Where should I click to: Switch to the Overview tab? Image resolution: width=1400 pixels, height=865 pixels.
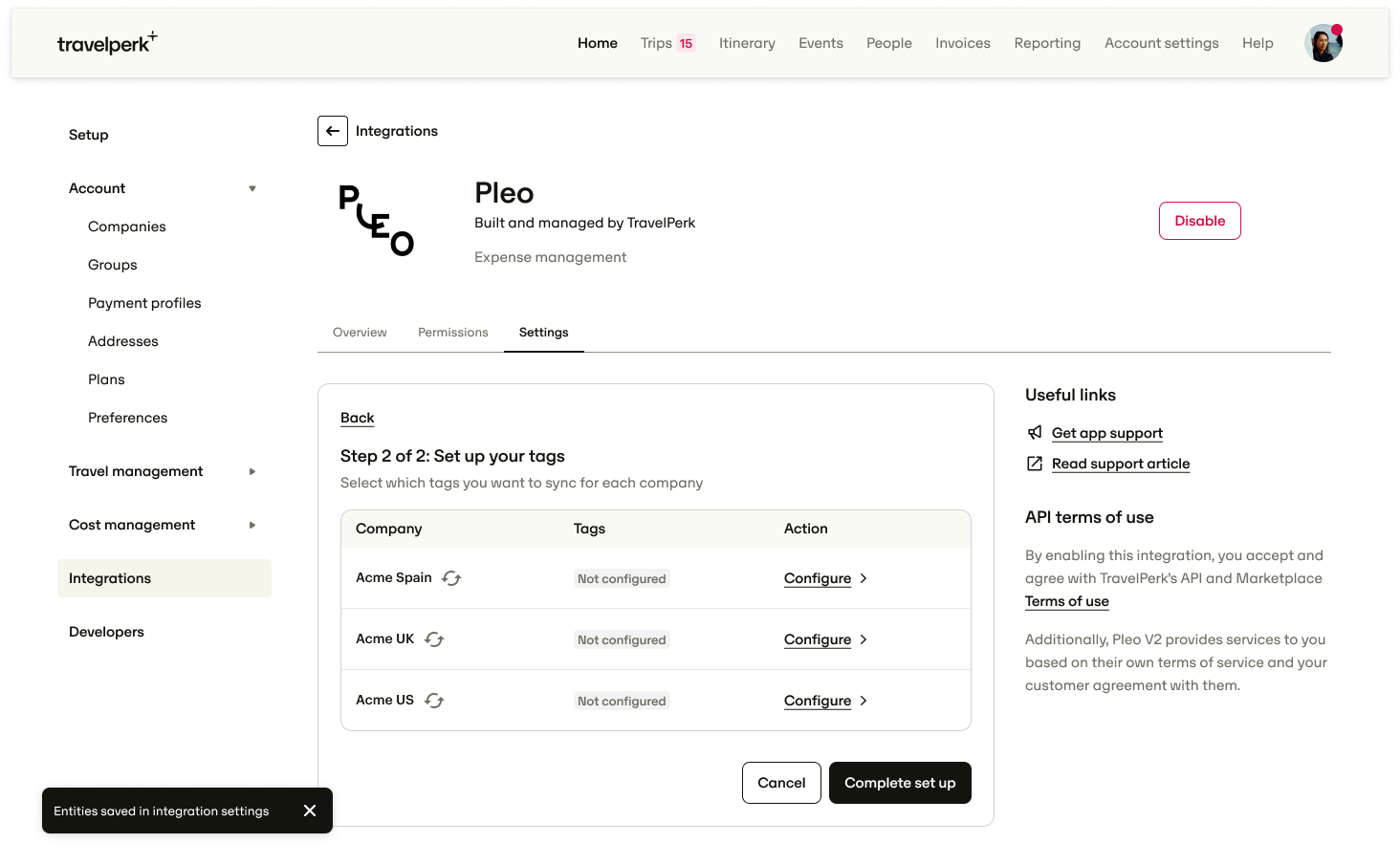coord(360,333)
